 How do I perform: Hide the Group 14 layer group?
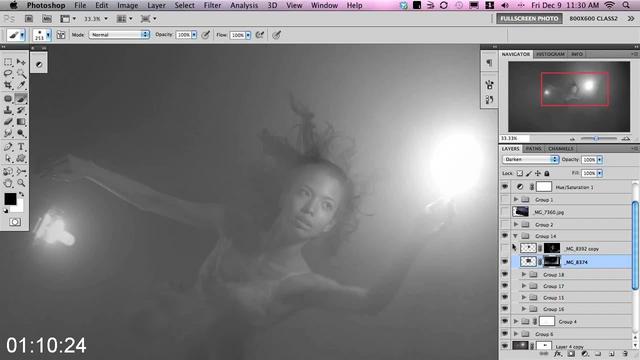[505, 236]
